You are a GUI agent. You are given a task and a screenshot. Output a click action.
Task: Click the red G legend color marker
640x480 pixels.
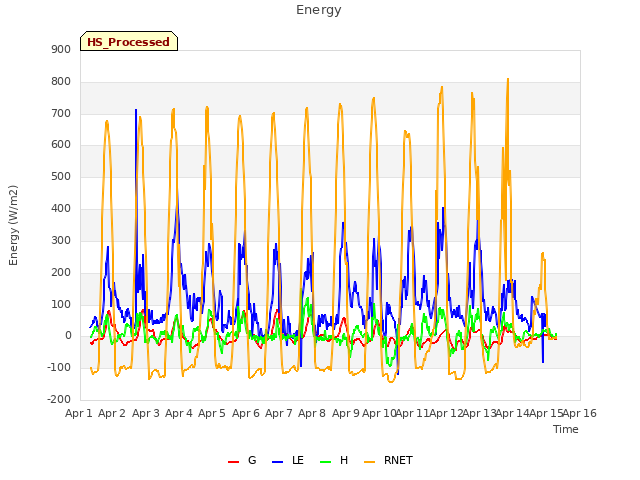pos(233,462)
